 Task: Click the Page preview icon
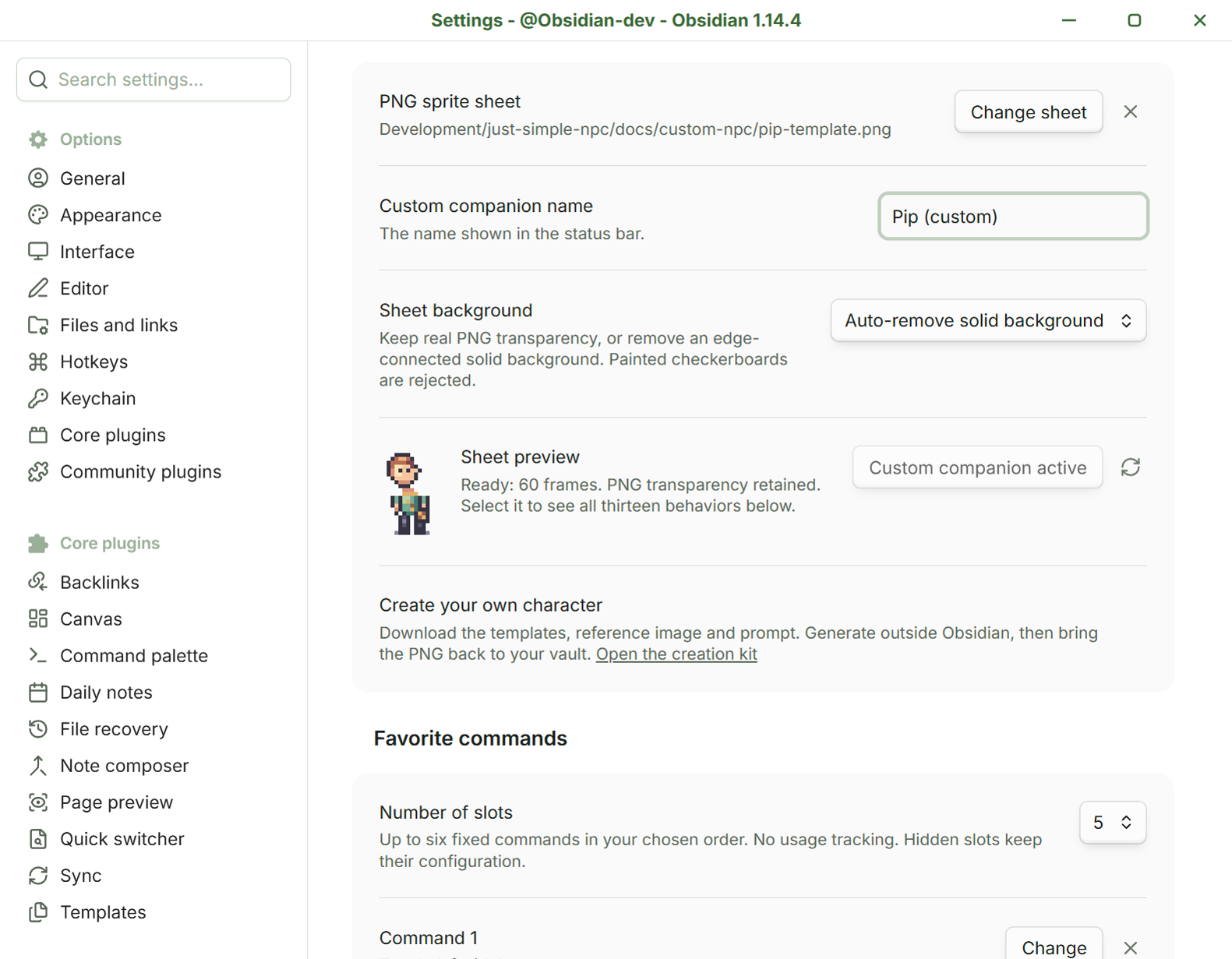coord(38,802)
